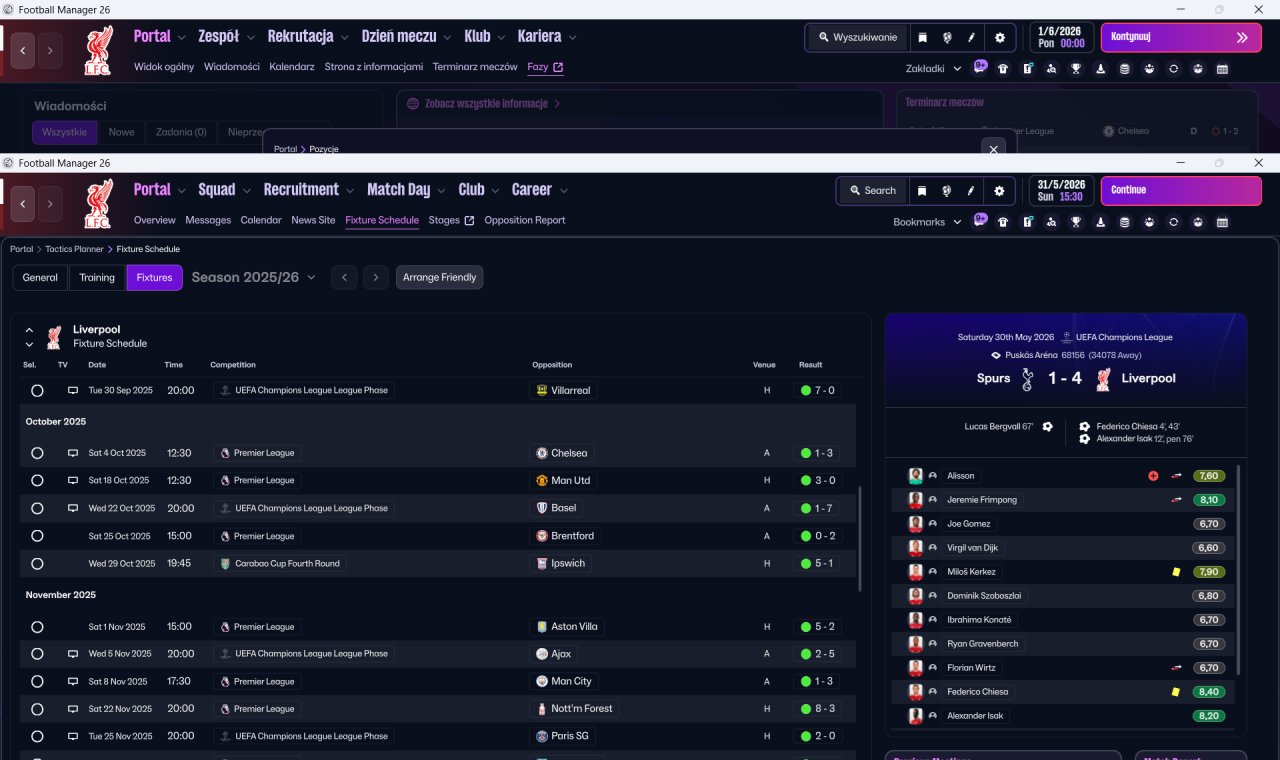This screenshot has width=1280, height=760.
Task: Click the Liverpool crest in the match summary
Action: 1103,379
